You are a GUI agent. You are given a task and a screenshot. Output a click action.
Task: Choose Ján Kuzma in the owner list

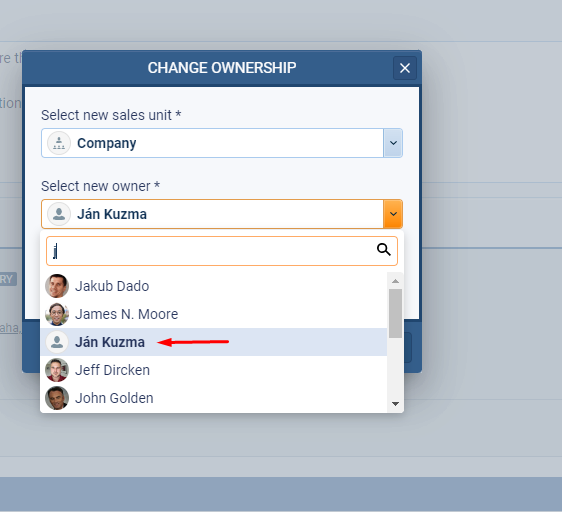pyautogui.click(x=214, y=342)
